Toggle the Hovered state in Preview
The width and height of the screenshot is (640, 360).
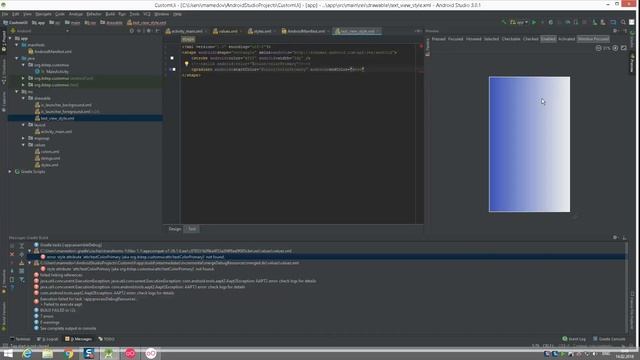point(473,39)
